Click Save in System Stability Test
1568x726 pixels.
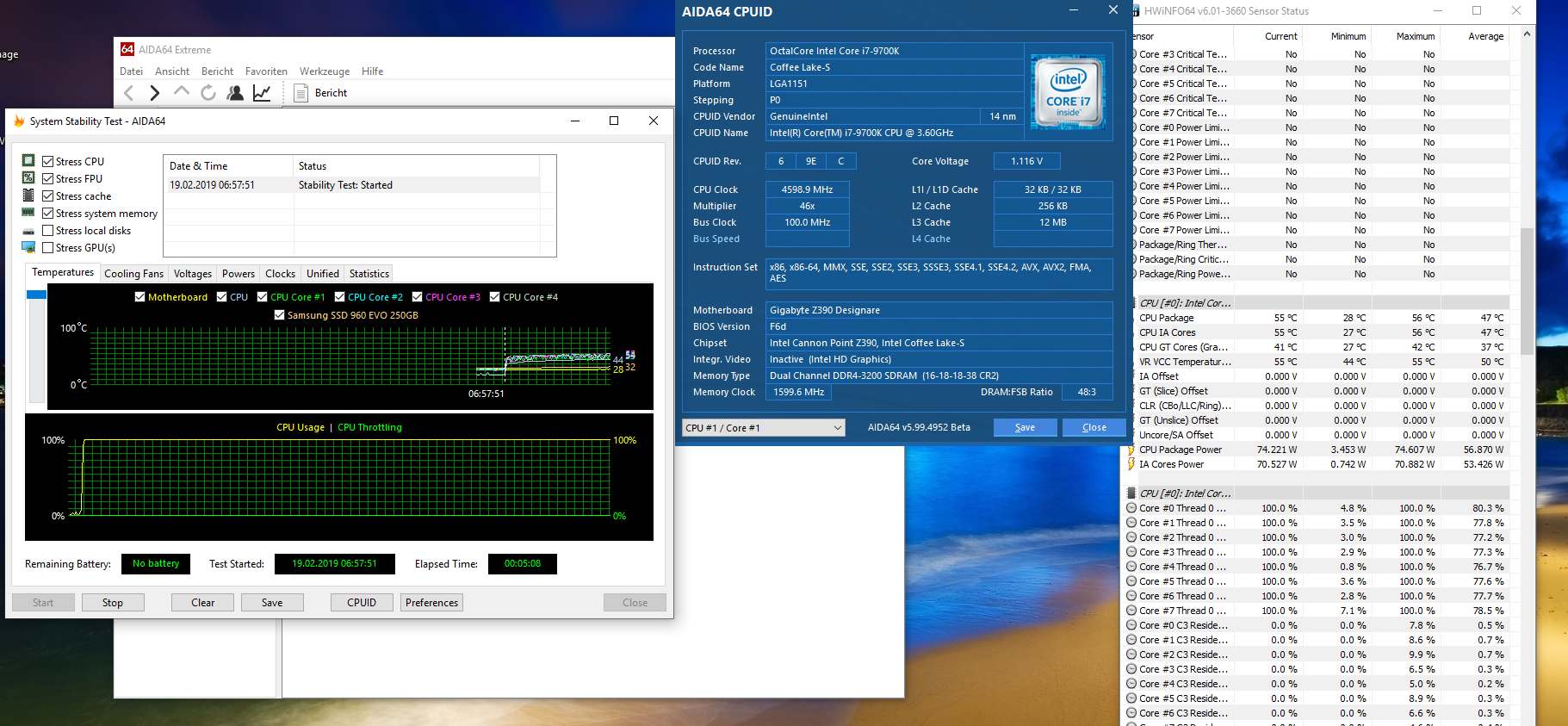(272, 603)
